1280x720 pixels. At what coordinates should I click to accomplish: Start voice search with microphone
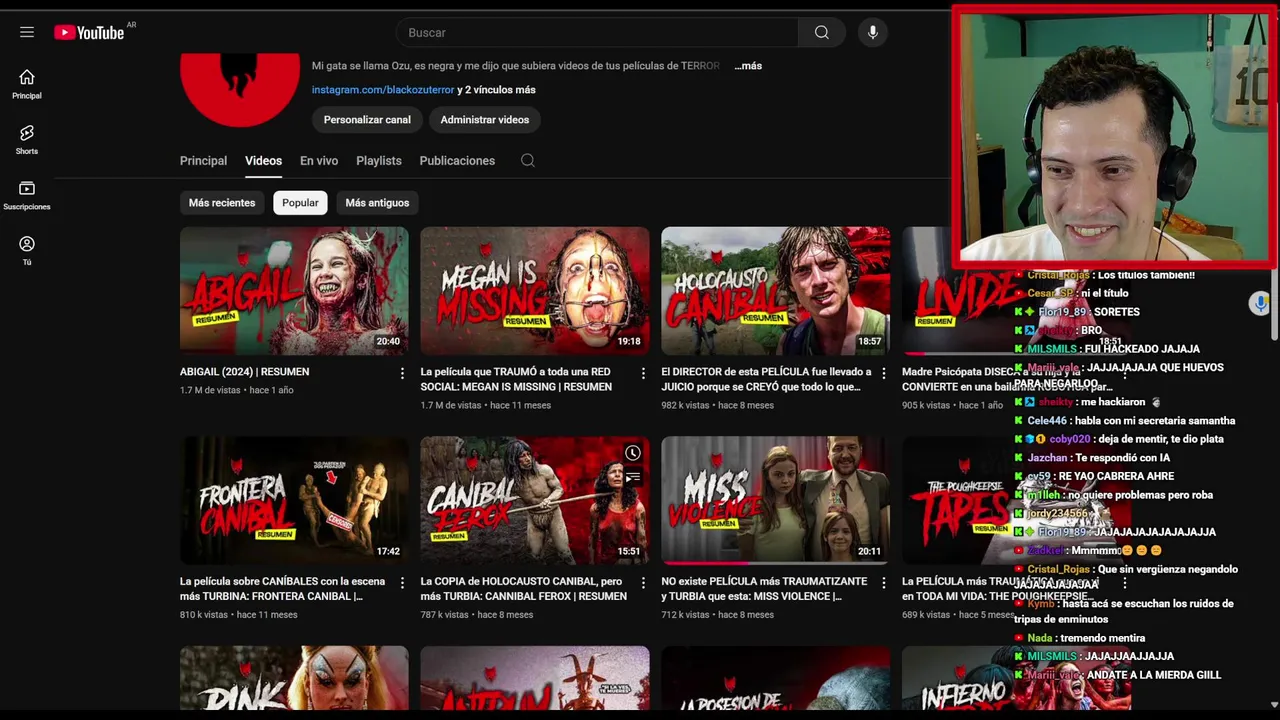coord(873,33)
